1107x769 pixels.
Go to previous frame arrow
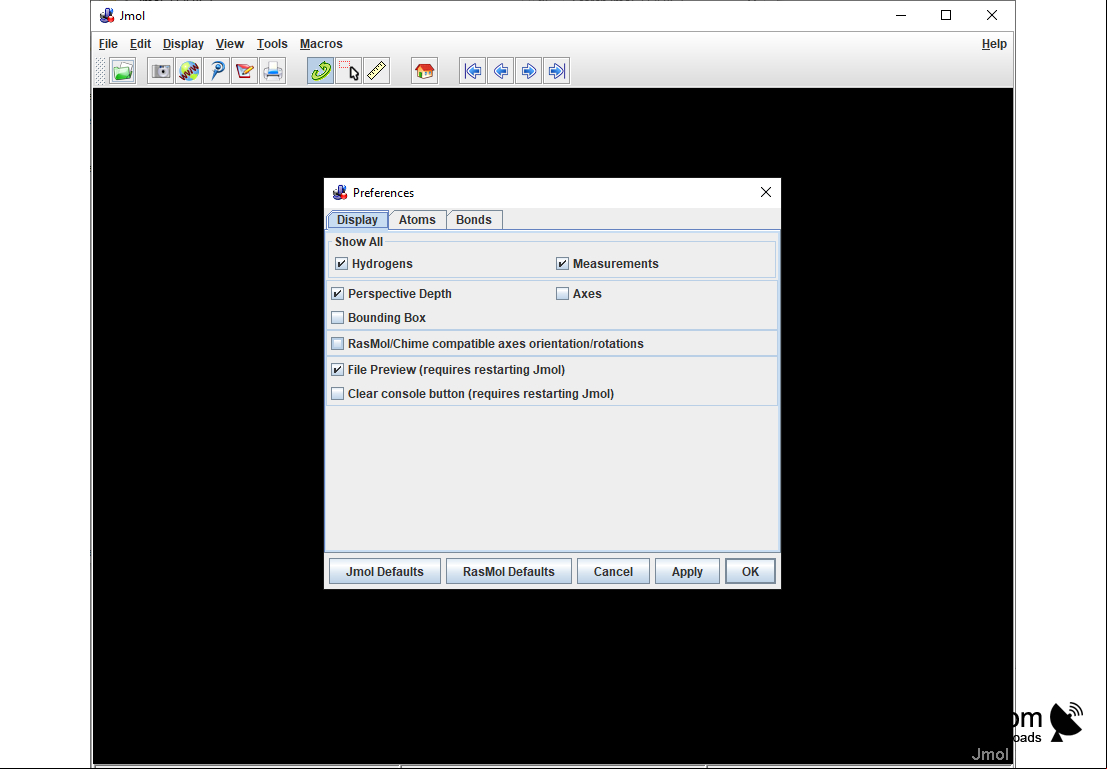(x=501, y=71)
